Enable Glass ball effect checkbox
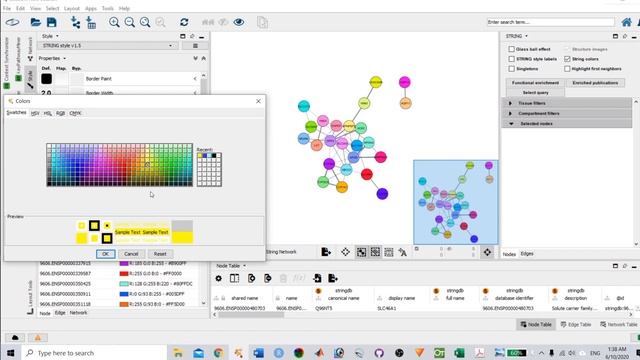Viewport: 640px width, 360px height. point(511,49)
